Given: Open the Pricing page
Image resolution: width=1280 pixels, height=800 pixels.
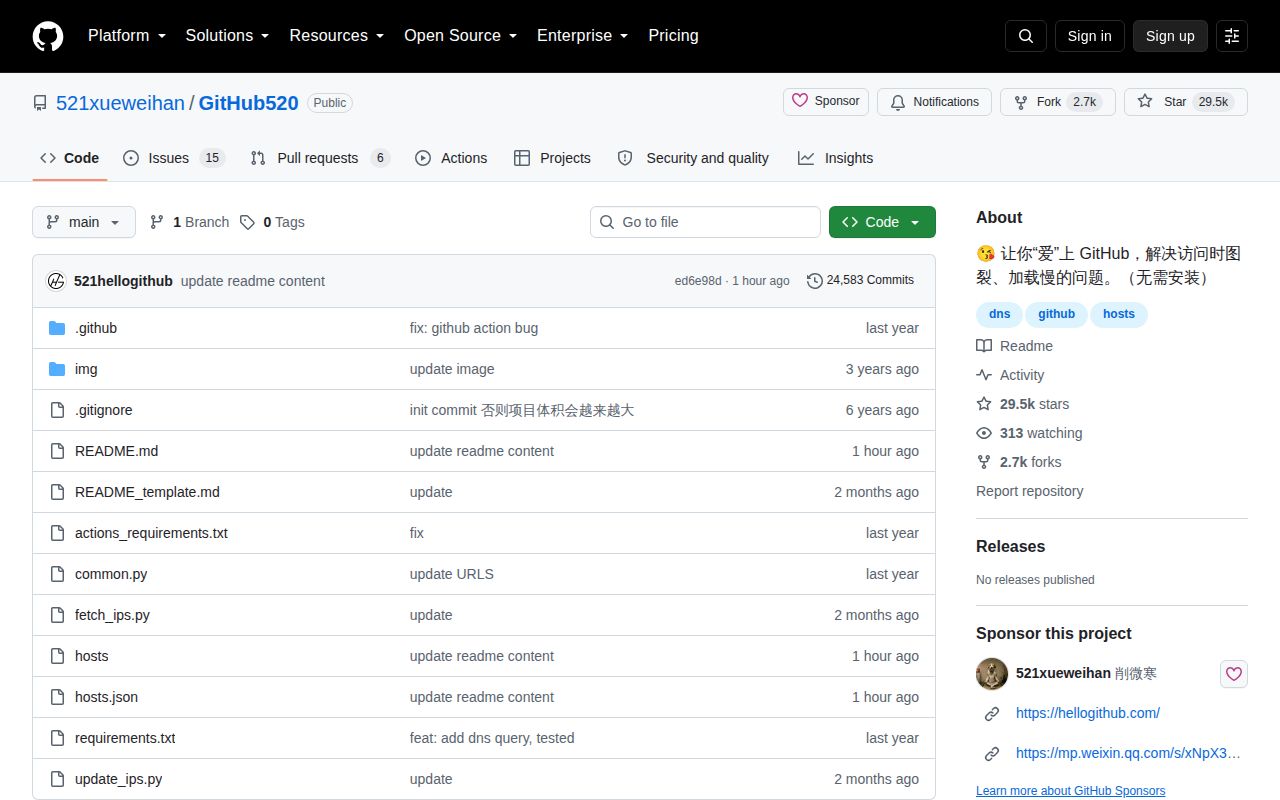Looking at the screenshot, I should (673, 36).
